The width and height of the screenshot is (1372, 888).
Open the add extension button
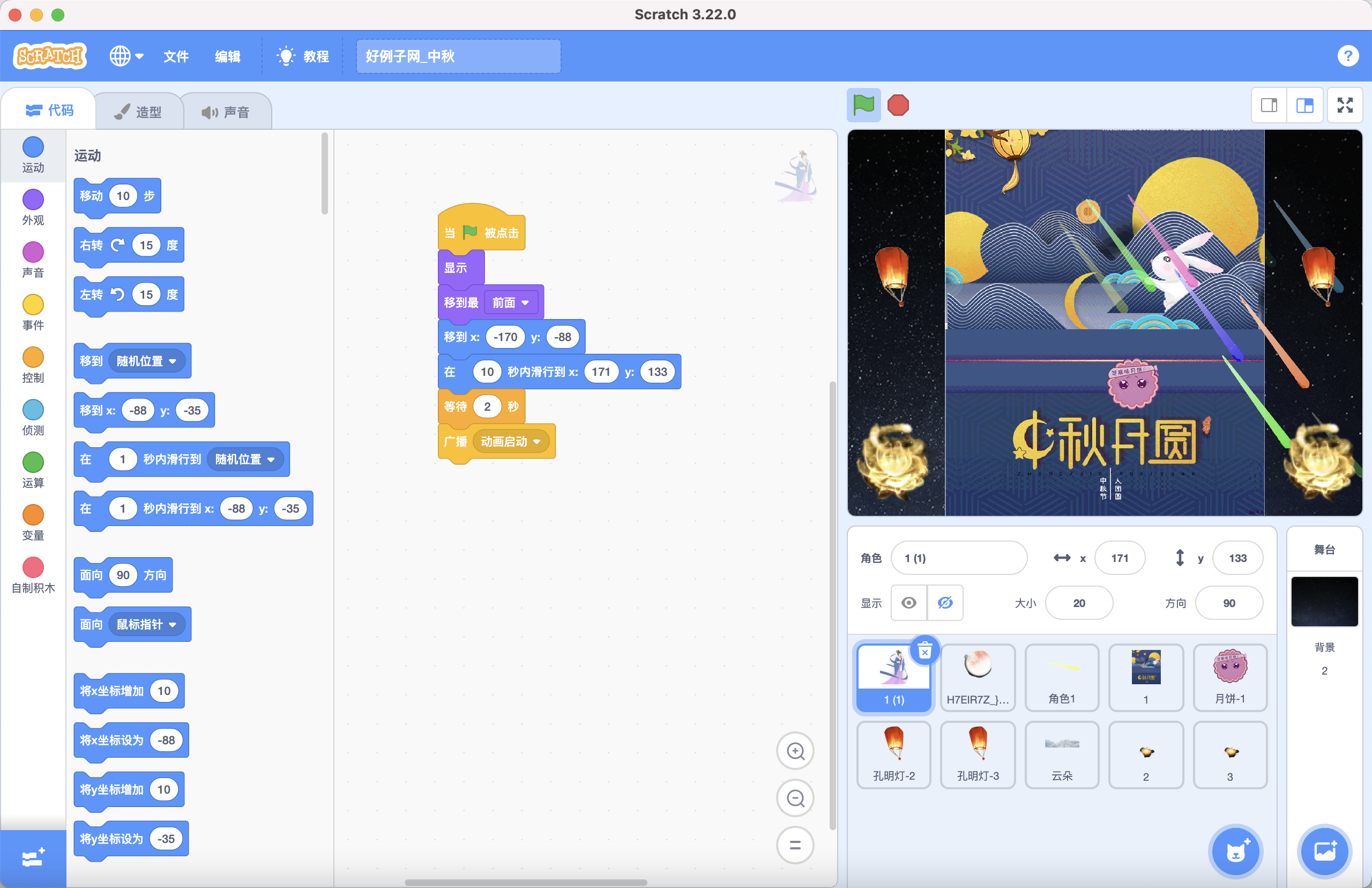(33, 857)
